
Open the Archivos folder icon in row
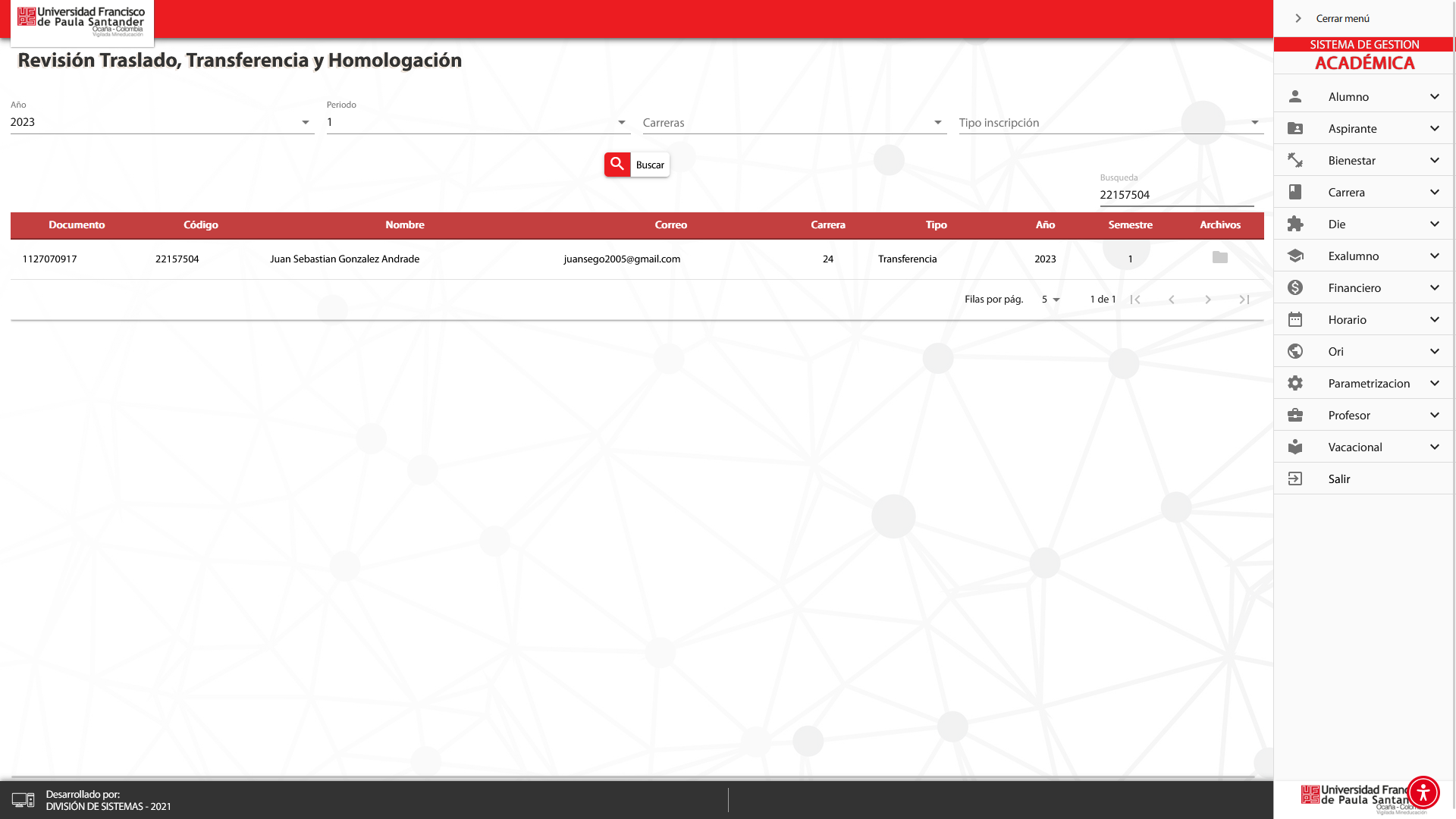pos(1219,258)
